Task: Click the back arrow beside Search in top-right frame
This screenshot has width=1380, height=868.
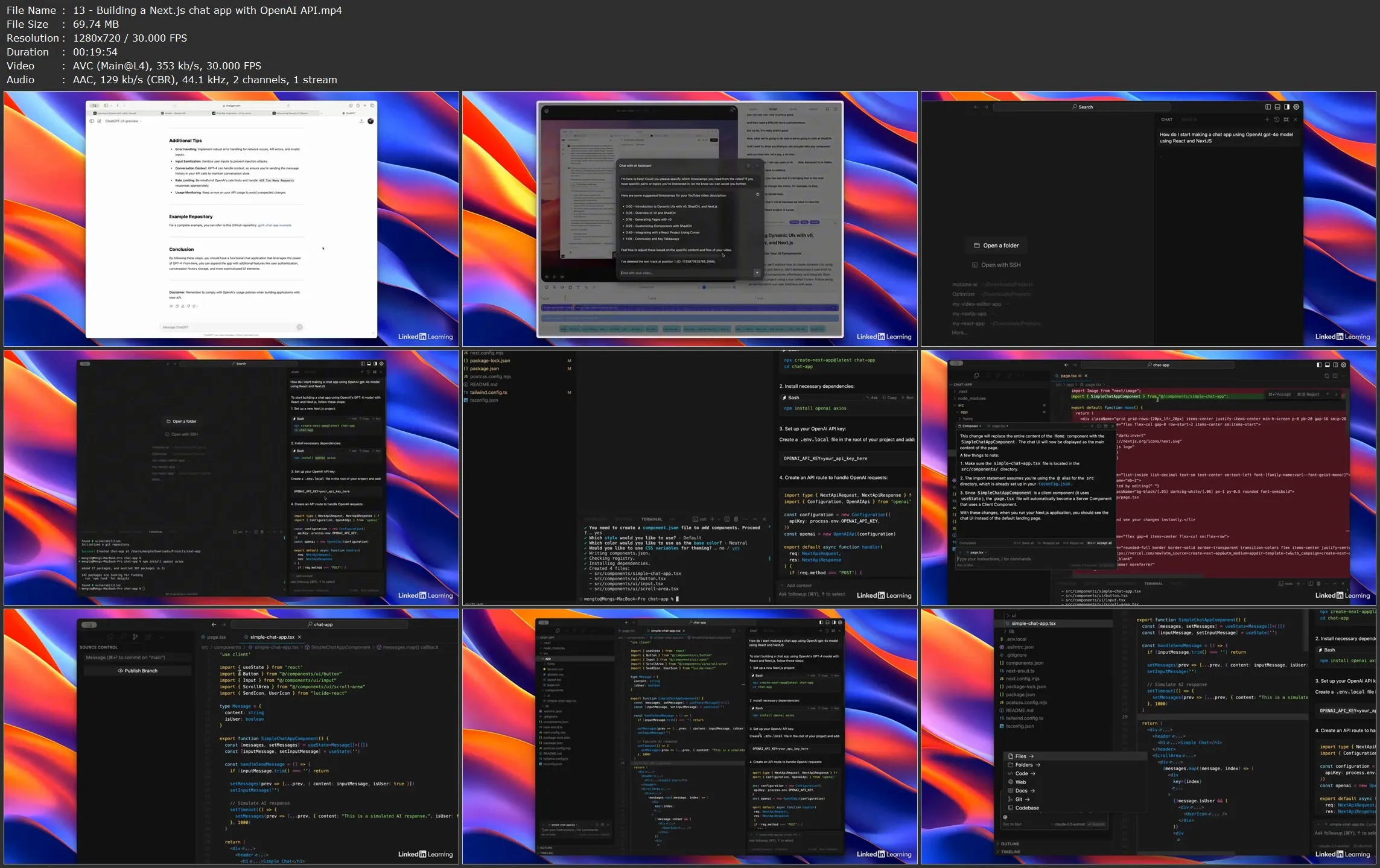Action: tap(976, 107)
